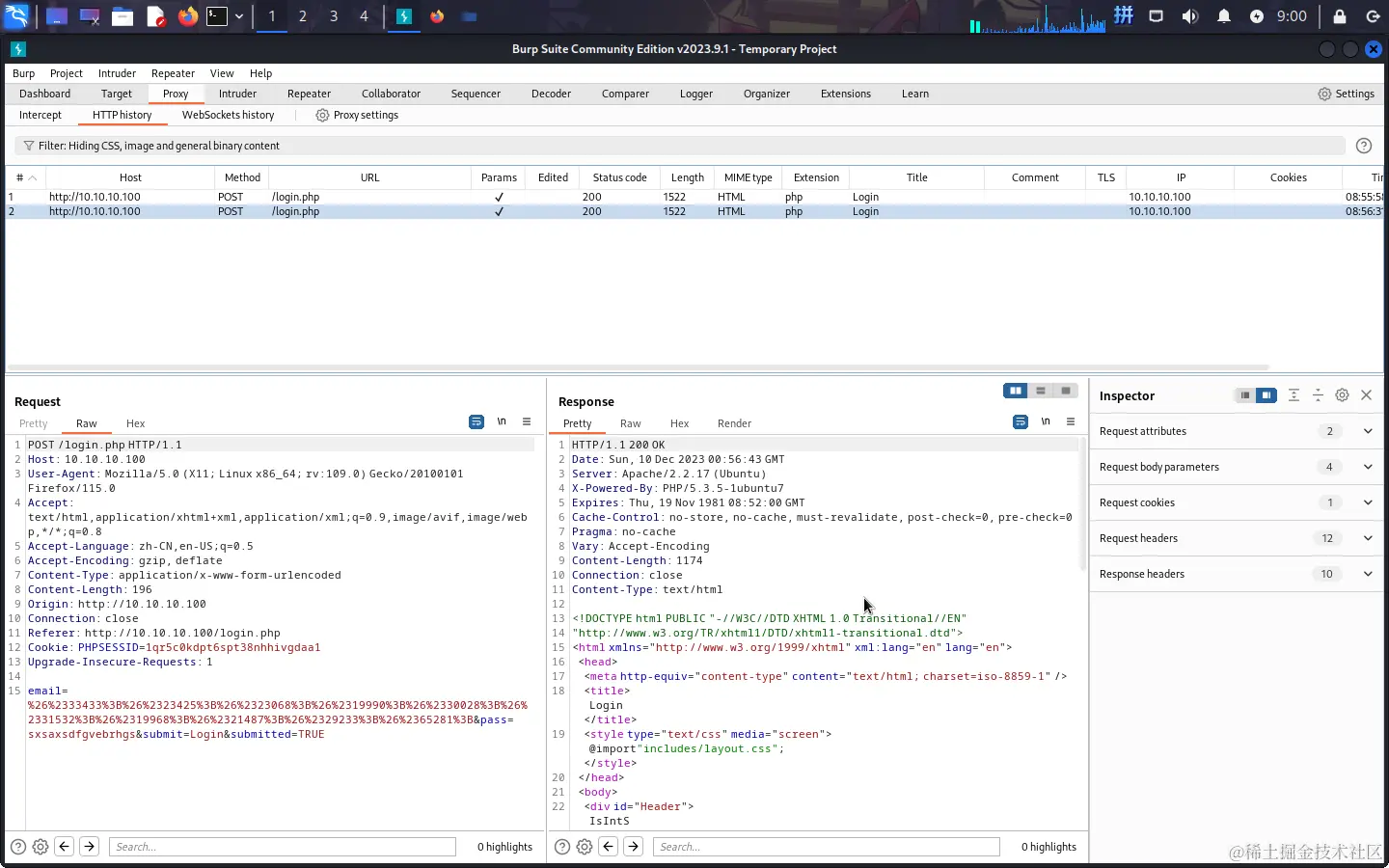Open the Collaborator tab

tap(391, 94)
